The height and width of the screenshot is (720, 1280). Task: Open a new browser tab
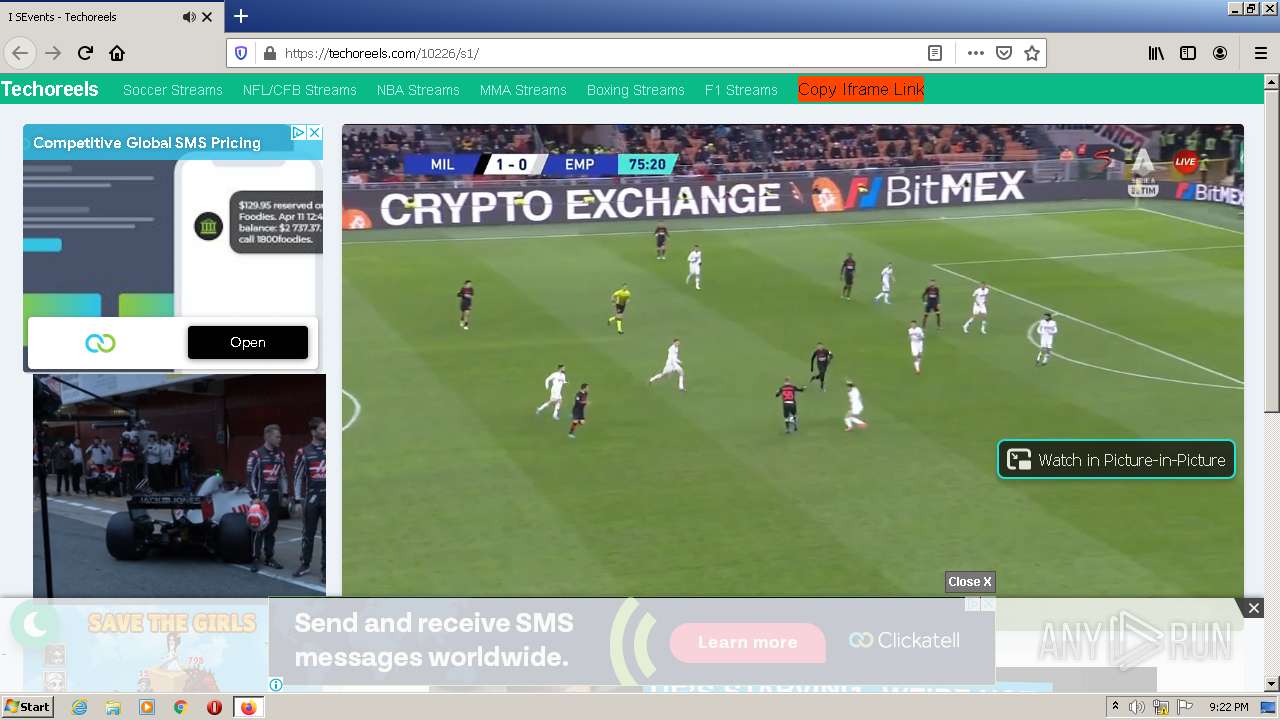coord(241,16)
